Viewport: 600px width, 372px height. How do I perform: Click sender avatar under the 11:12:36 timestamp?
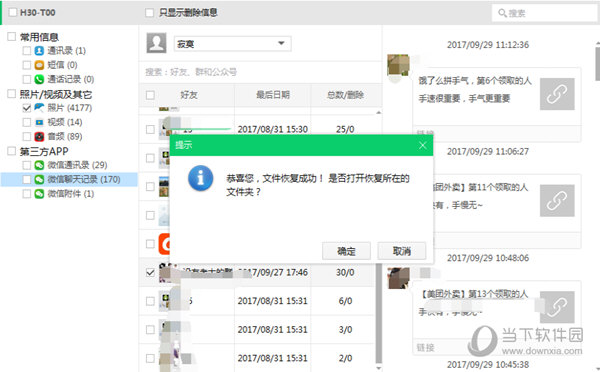398,65
